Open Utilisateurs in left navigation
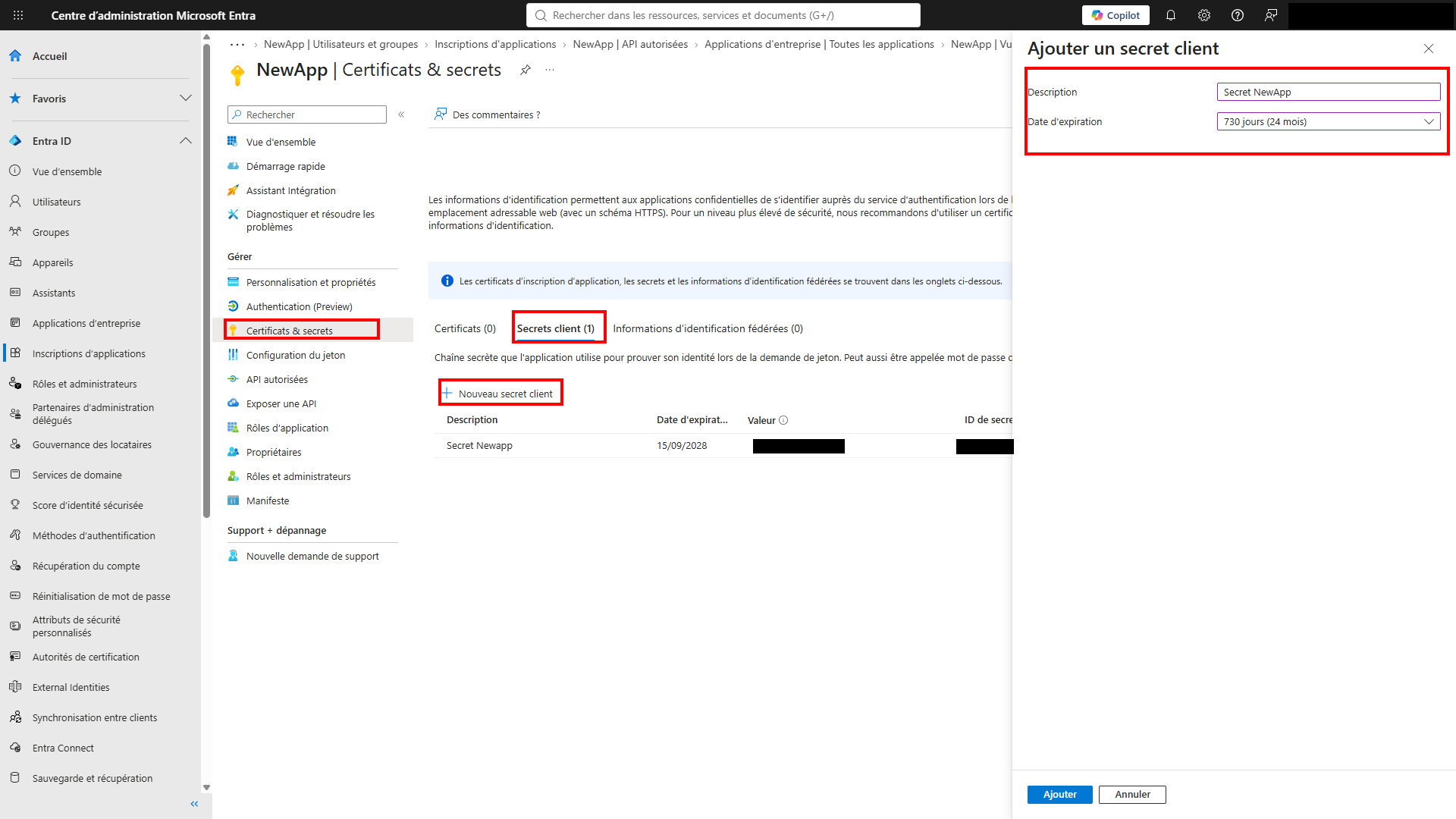Screen dimensions: 1456x819 pyautogui.click(x=56, y=202)
